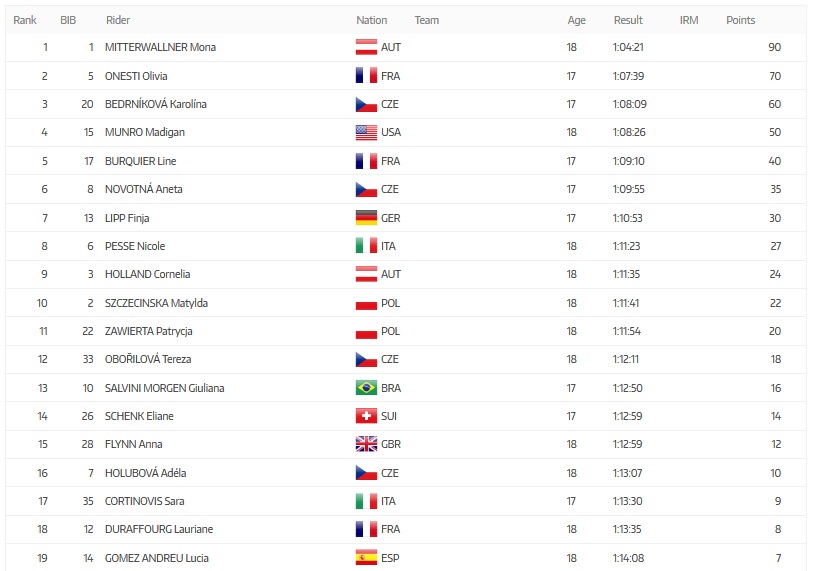Click the Polish flag for SZCZECINSKA Matylda

366,303
